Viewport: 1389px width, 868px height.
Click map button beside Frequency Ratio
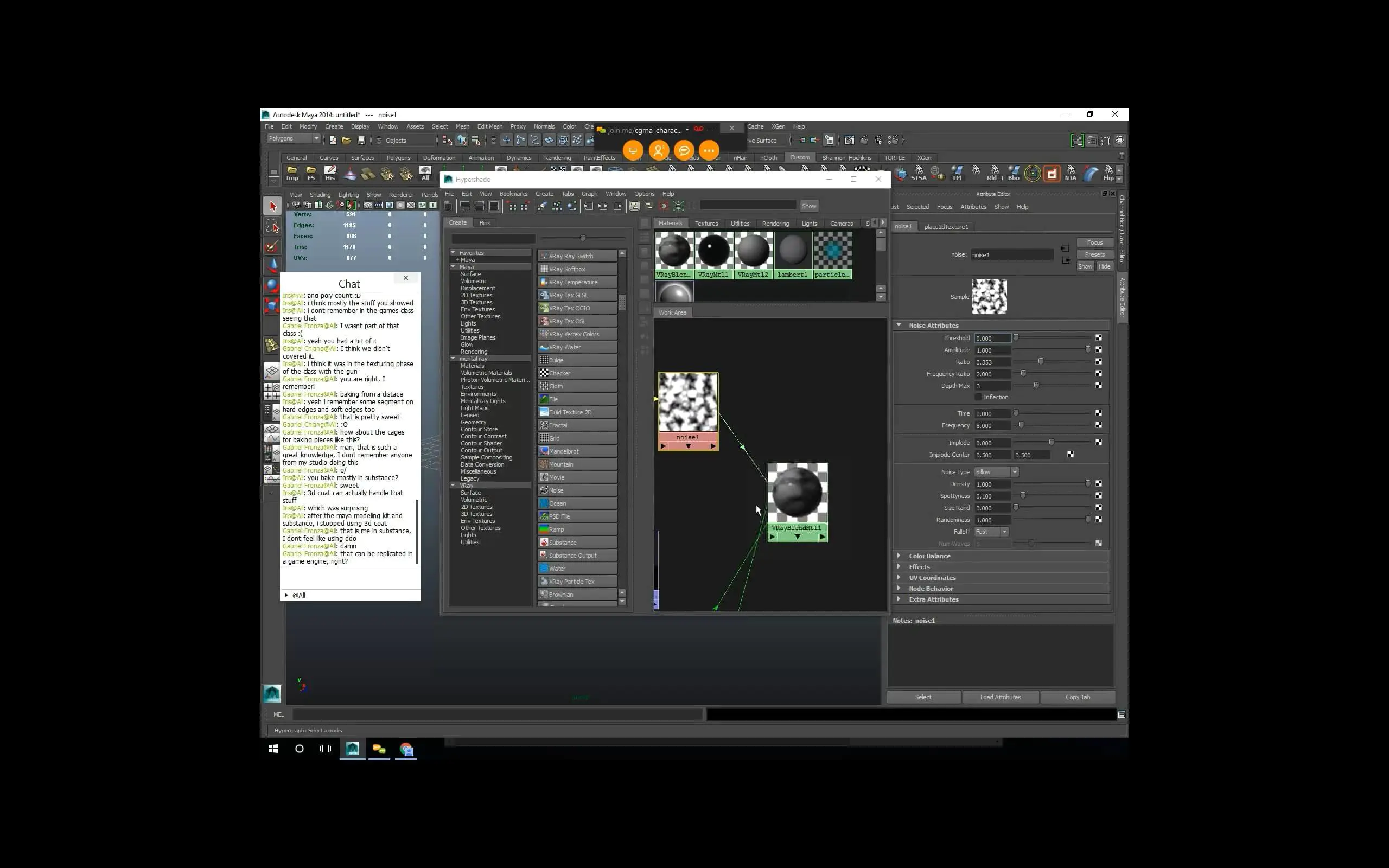1099,374
